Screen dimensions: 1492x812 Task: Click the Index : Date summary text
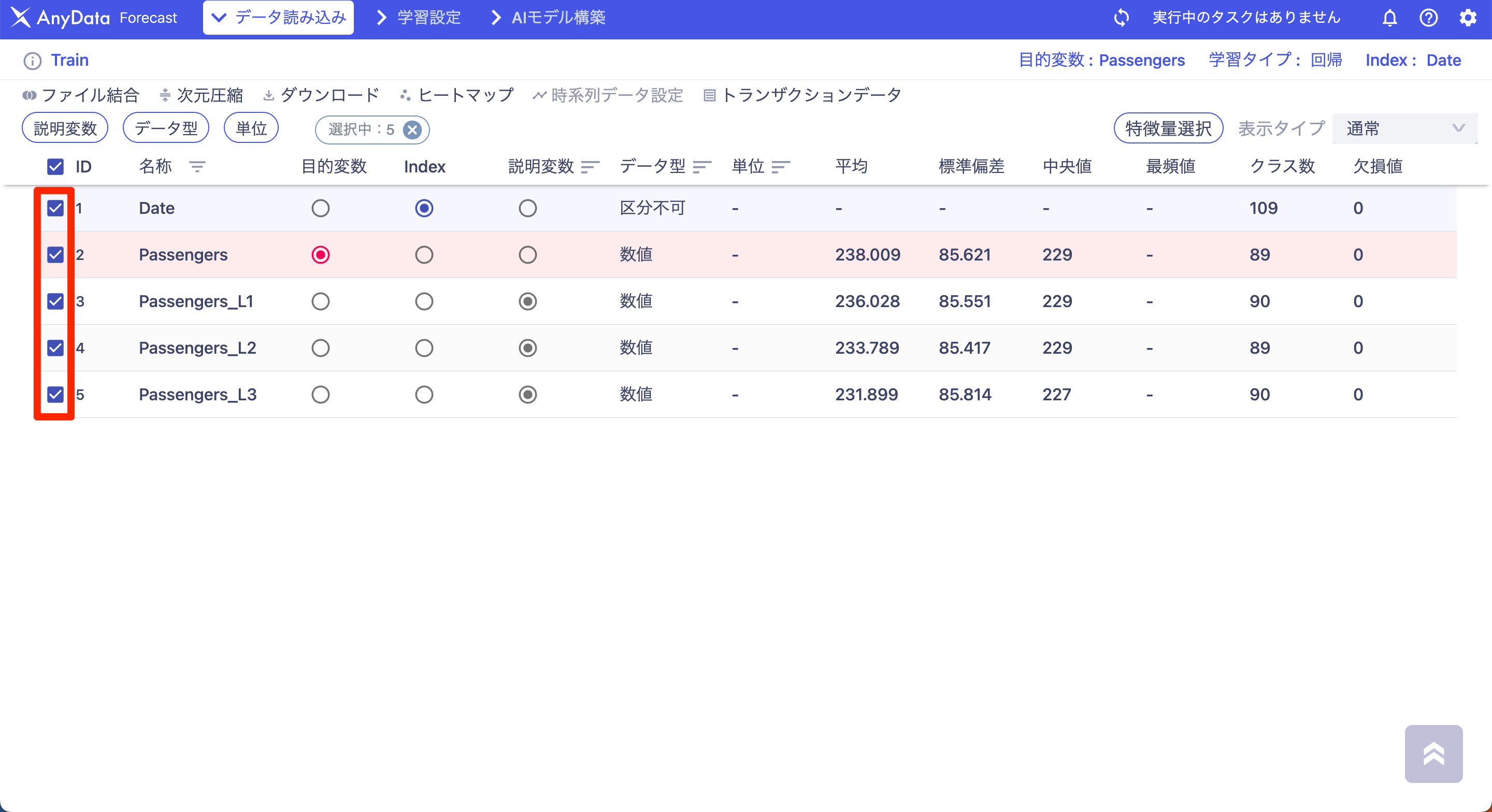point(1413,60)
